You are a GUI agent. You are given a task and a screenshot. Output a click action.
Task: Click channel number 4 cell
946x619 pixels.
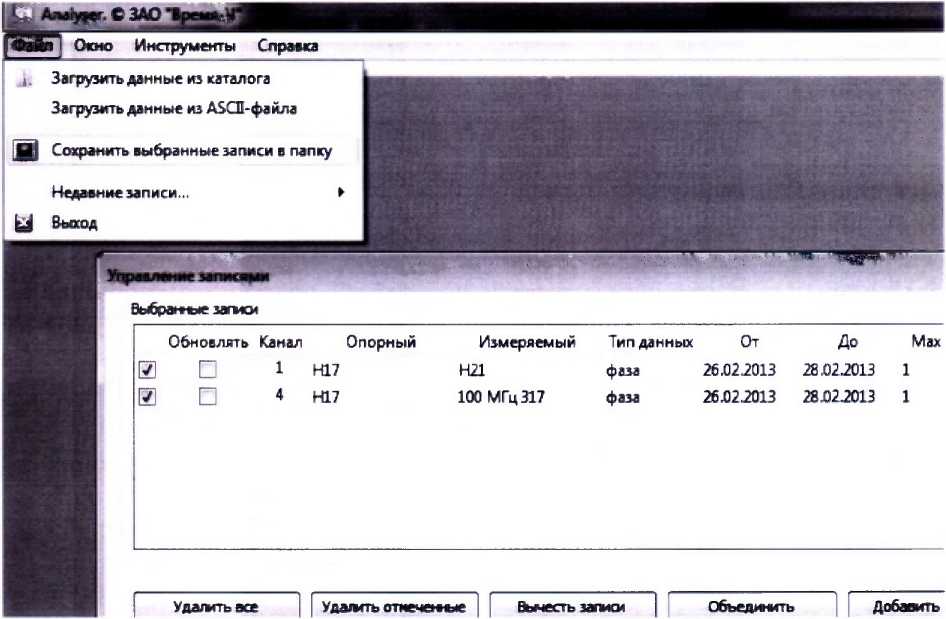(279, 395)
